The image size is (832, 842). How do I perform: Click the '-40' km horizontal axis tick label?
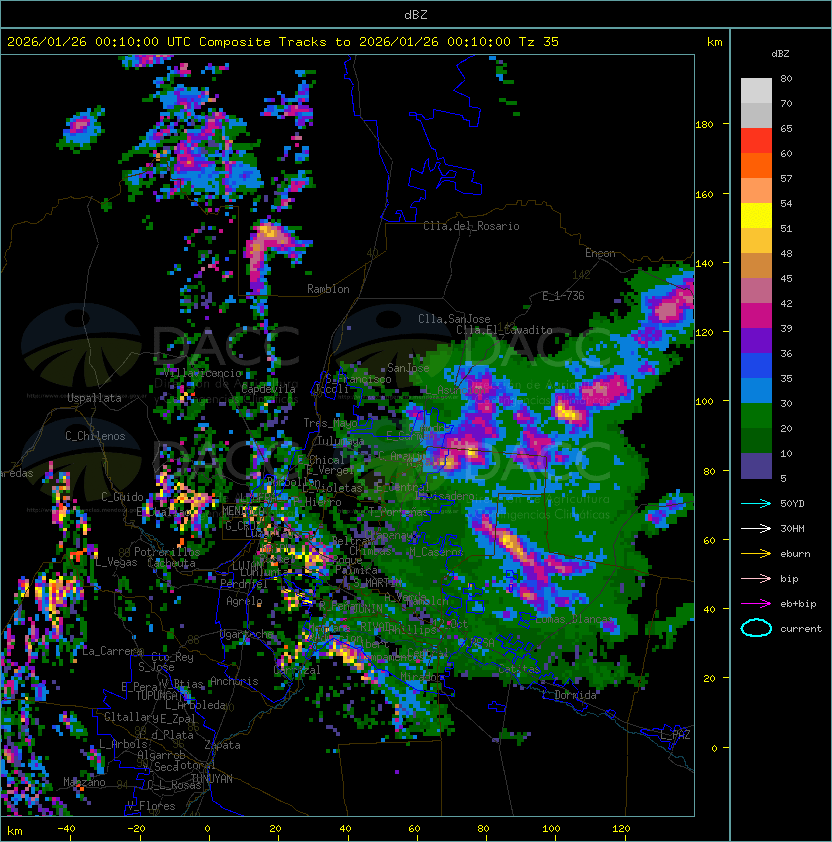(x=66, y=829)
